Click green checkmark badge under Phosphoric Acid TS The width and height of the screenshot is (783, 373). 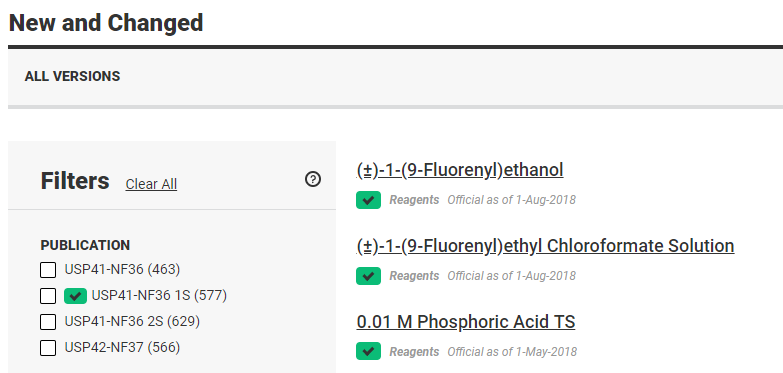tap(369, 351)
